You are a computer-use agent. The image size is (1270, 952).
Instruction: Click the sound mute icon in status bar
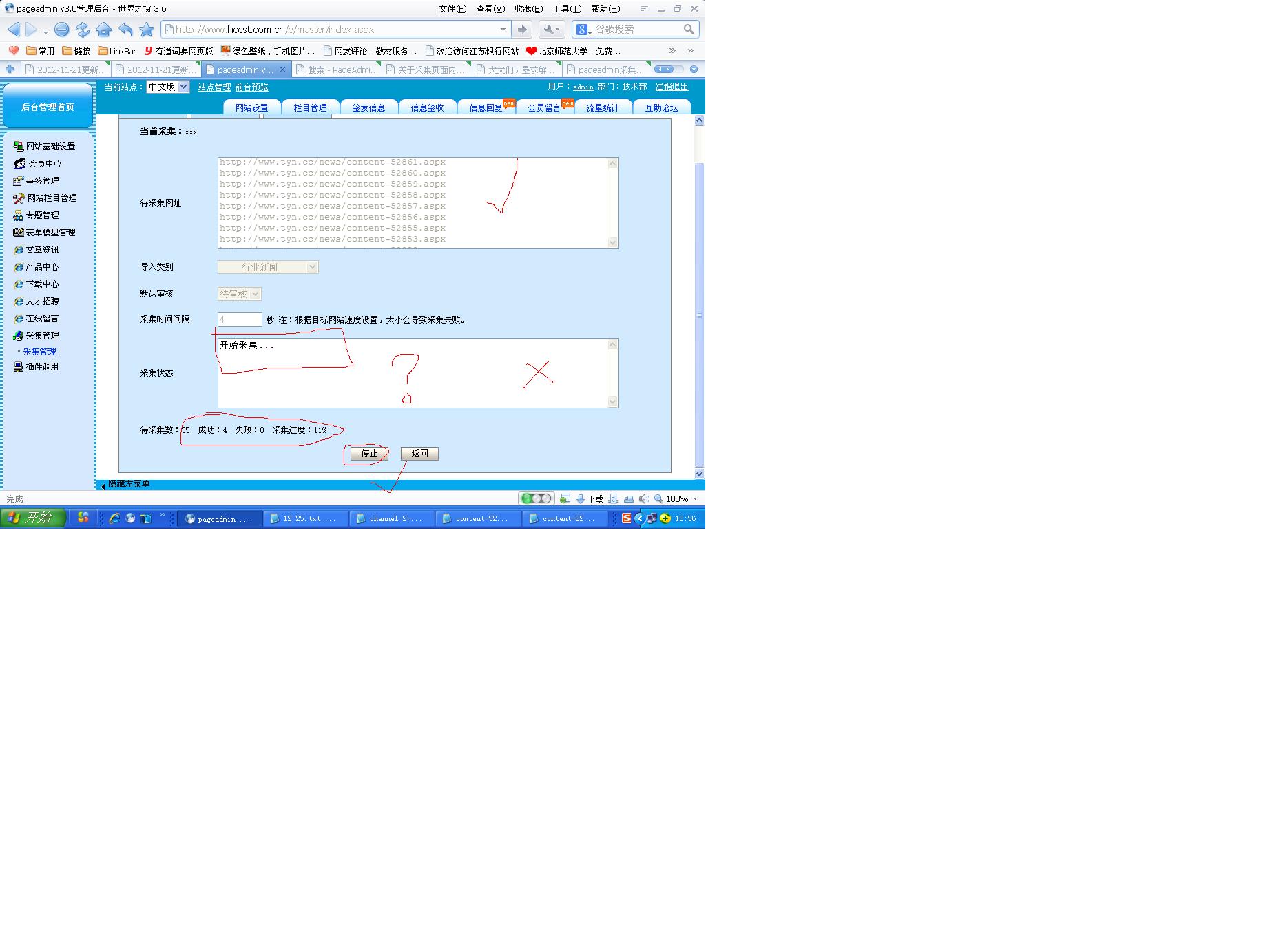[643, 499]
